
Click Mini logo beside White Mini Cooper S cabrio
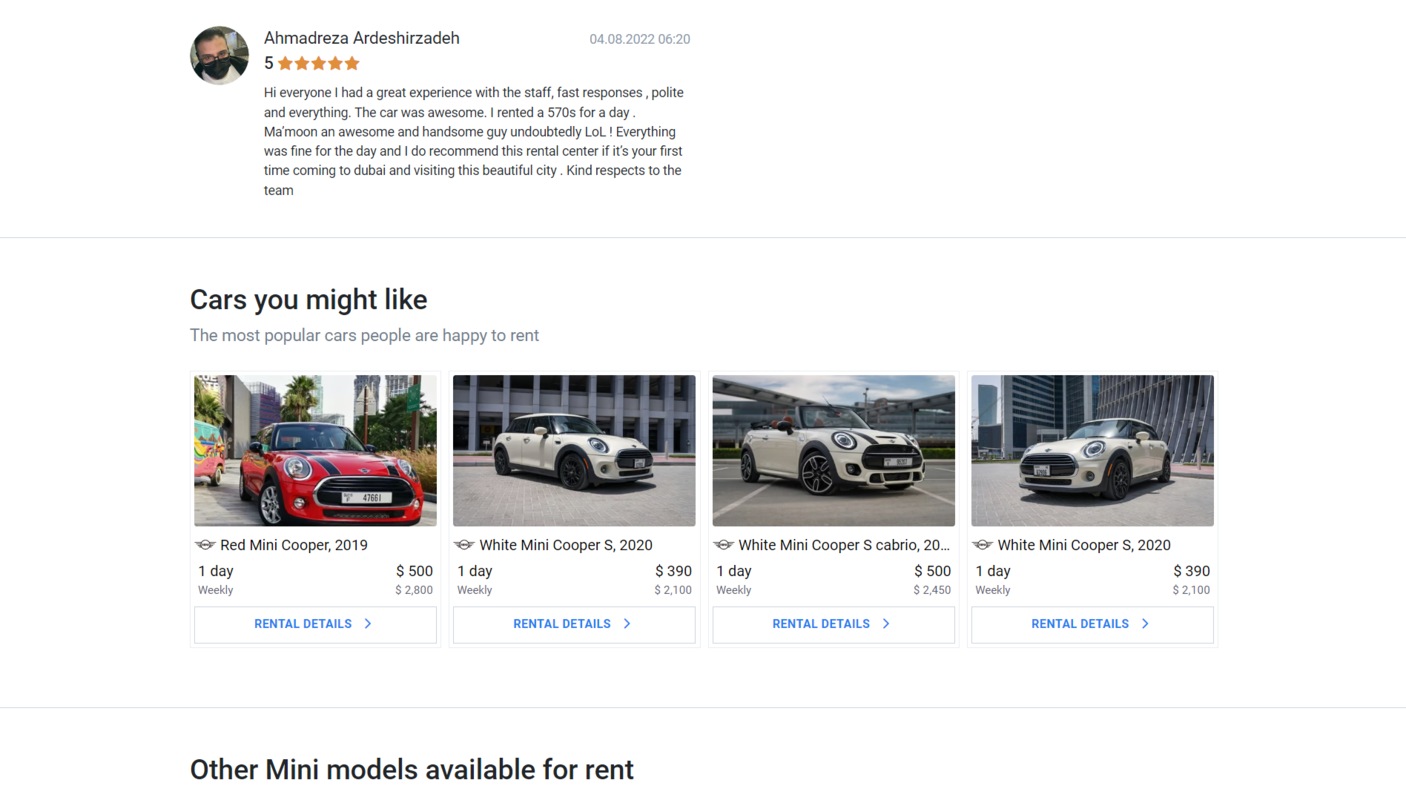723,545
